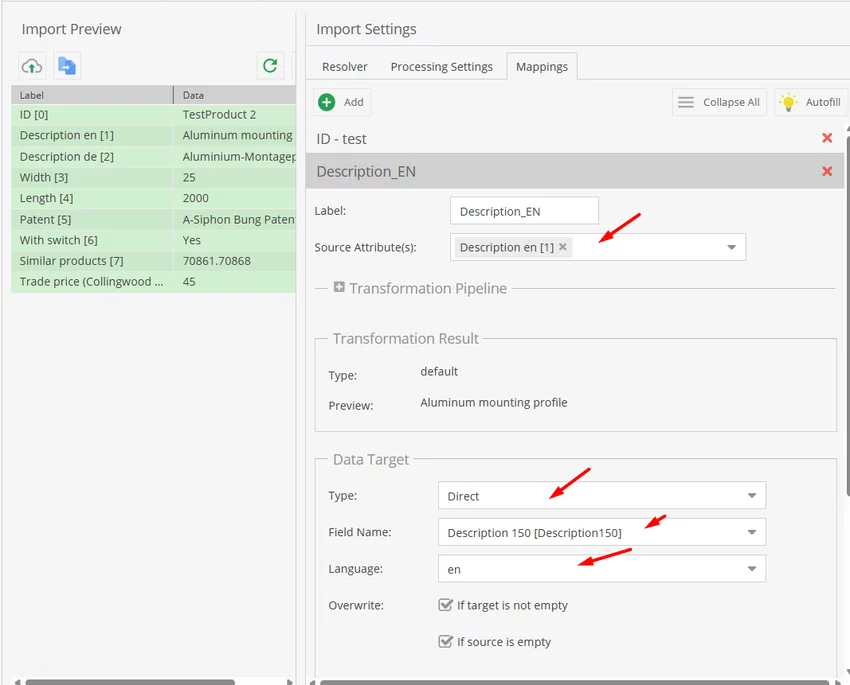Click the Aluminum mounting profile preview text
This screenshot has width=850, height=685.
493,403
